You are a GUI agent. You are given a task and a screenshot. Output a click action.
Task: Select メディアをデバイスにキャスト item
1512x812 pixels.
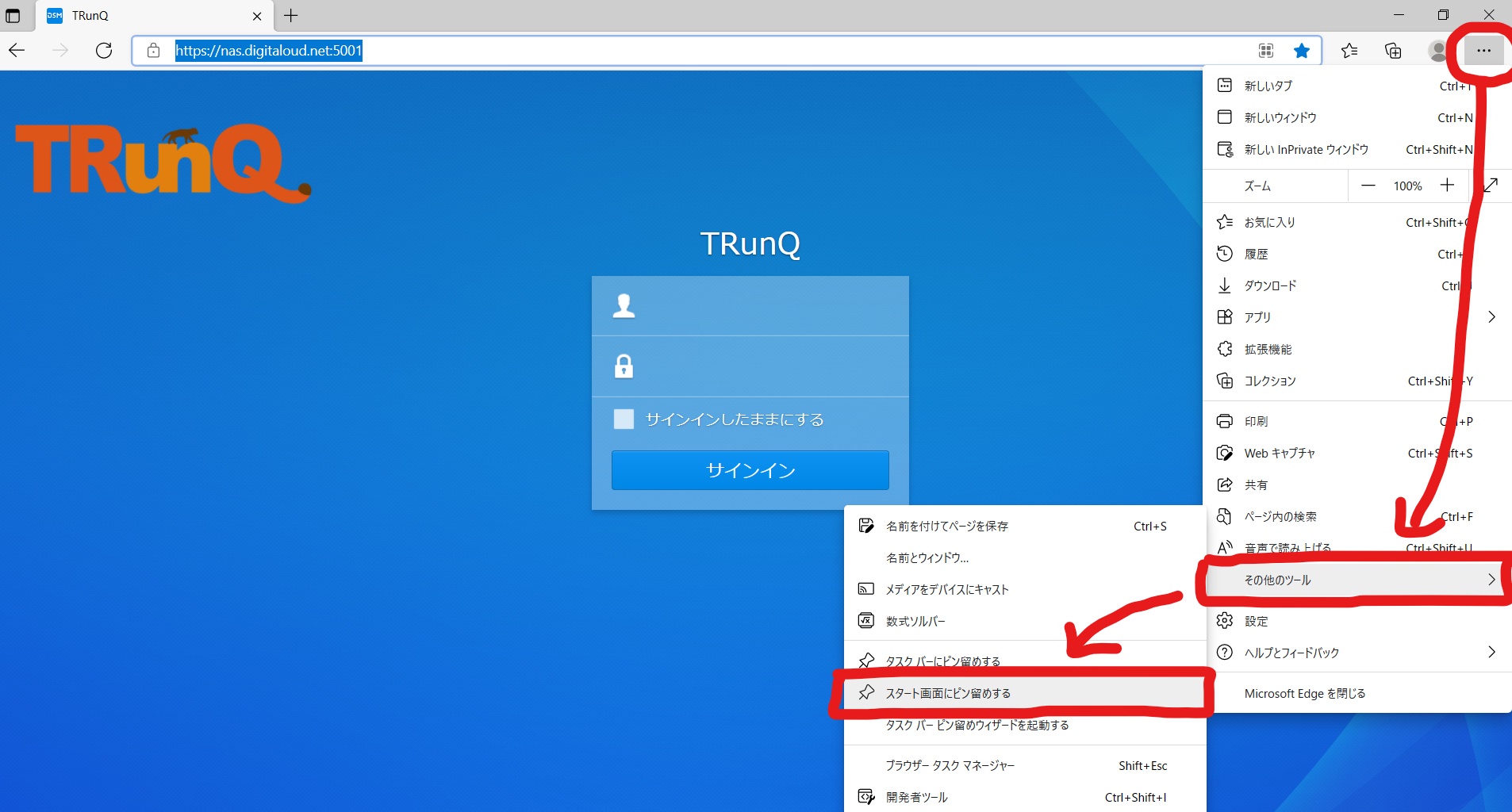(x=1025, y=589)
